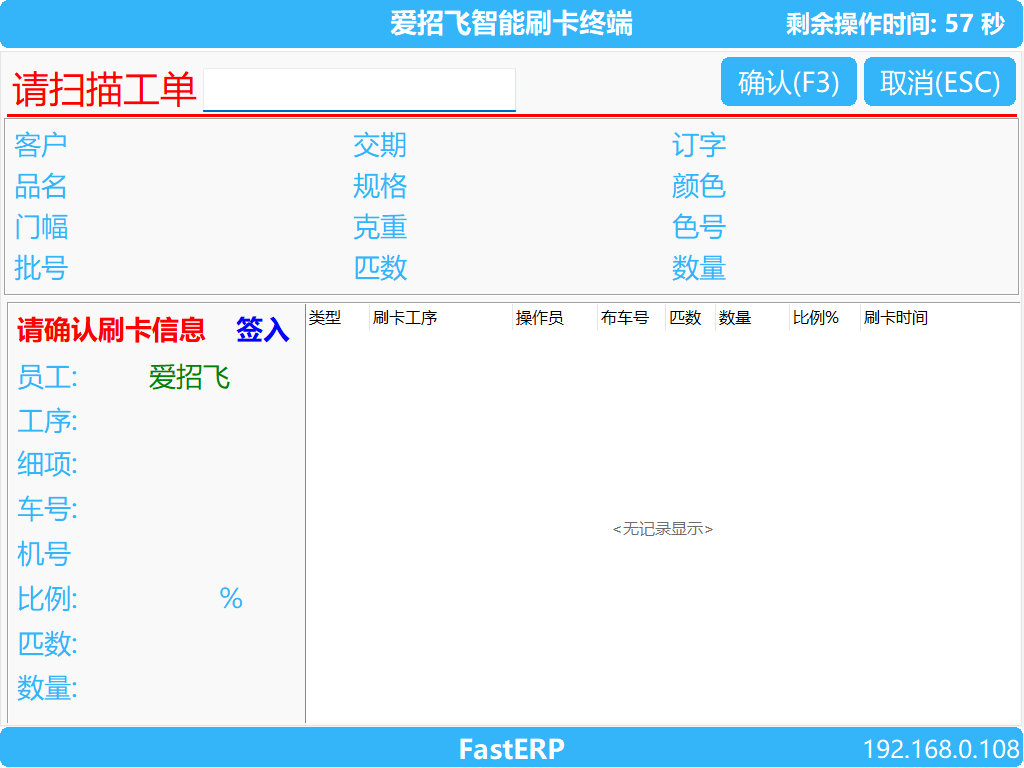Click the 色号 color number label
This screenshot has height=768, width=1024.
700,227
